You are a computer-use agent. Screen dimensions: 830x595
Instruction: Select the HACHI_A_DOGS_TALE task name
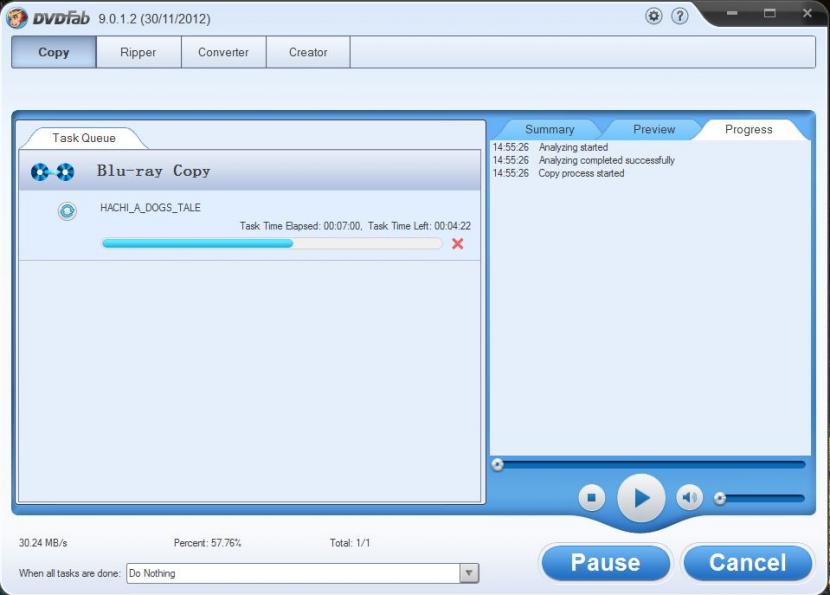pos(150,208)
